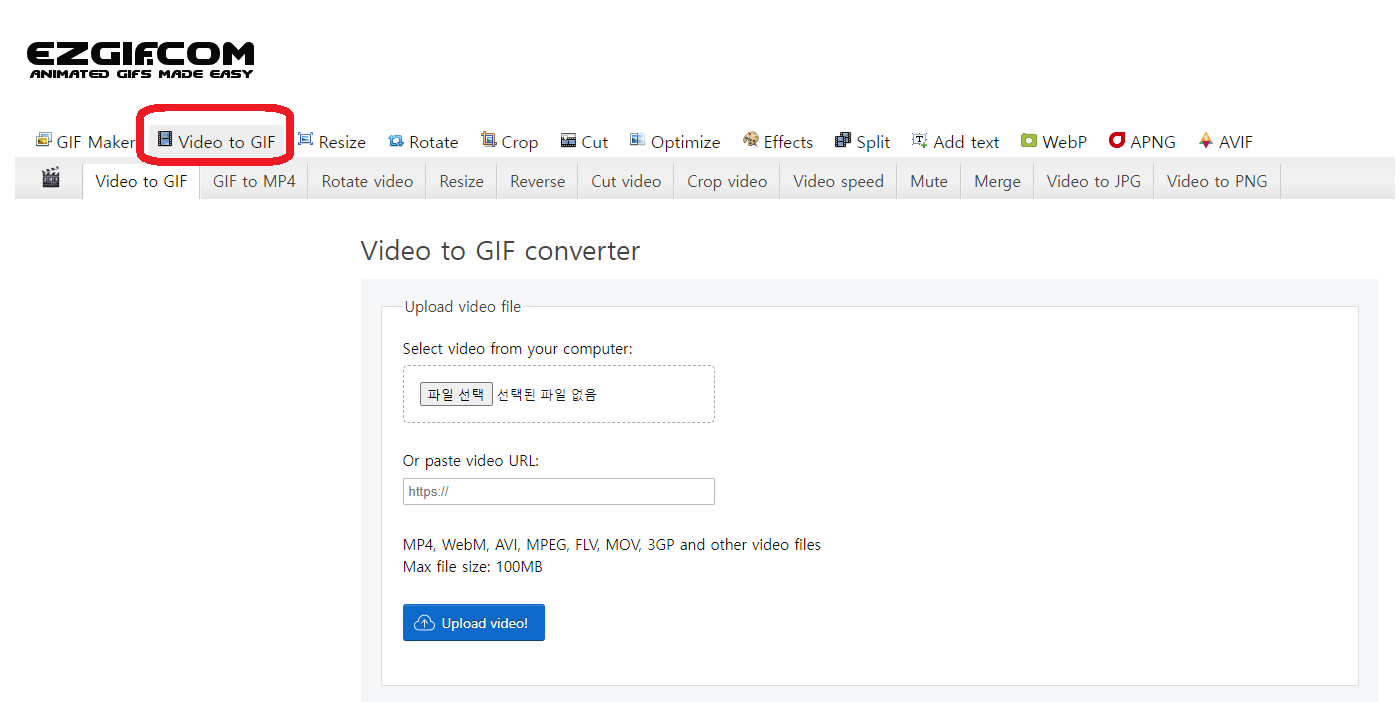1399x702 pixels.
Task: Switch to the Crop video tab
Action: [x=727, y=181]
